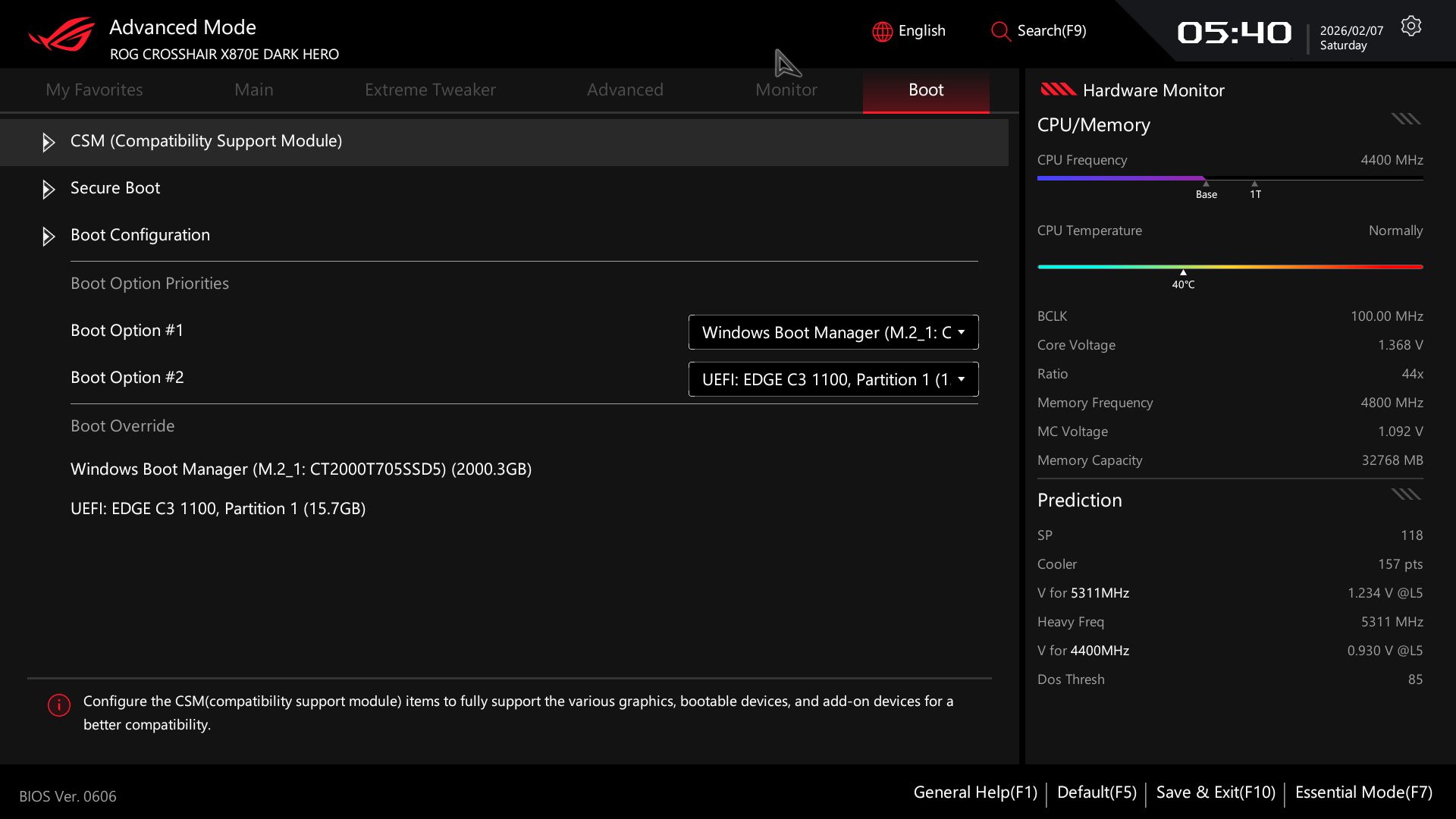Switch to the Advanced tab
This screenshot has height=819, width=1456.
coord(625,89)
